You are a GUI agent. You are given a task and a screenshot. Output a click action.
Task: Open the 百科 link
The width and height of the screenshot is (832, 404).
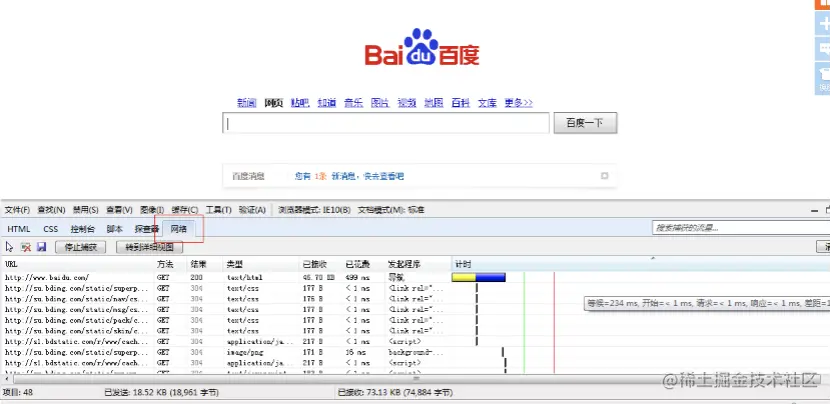click(x=461, y=103)
